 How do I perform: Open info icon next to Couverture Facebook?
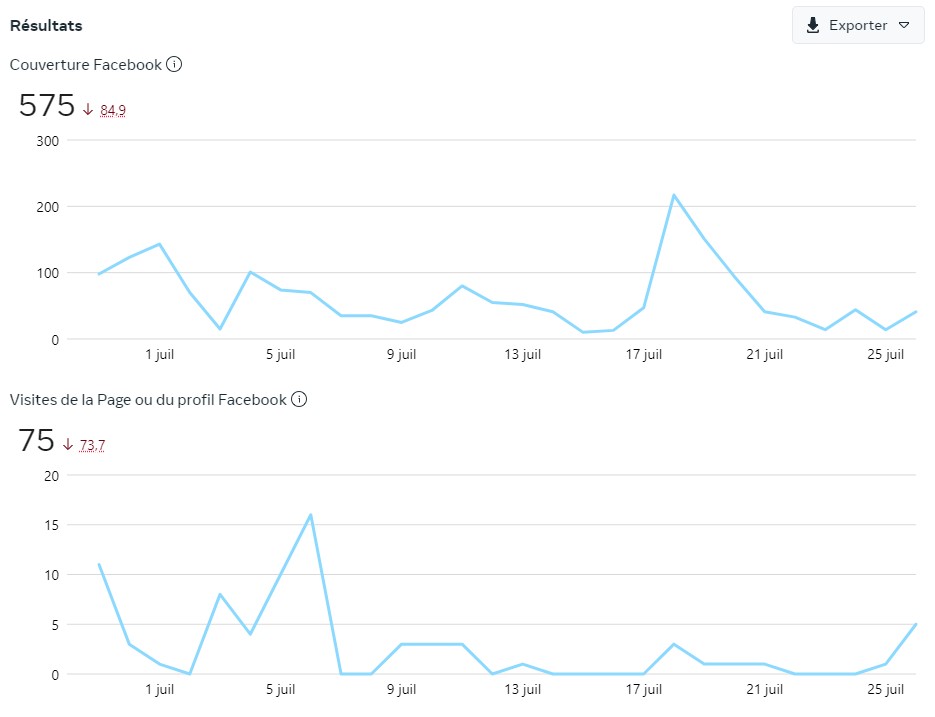click(174, 64)
